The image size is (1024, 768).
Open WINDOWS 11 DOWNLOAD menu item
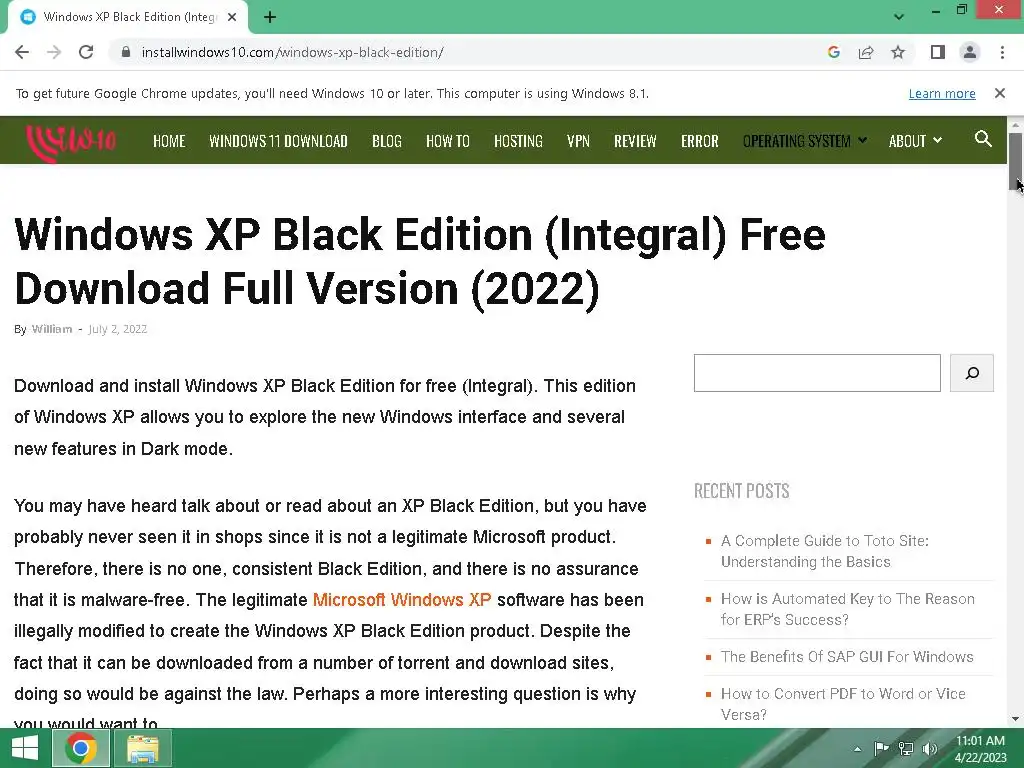(278, 141)
